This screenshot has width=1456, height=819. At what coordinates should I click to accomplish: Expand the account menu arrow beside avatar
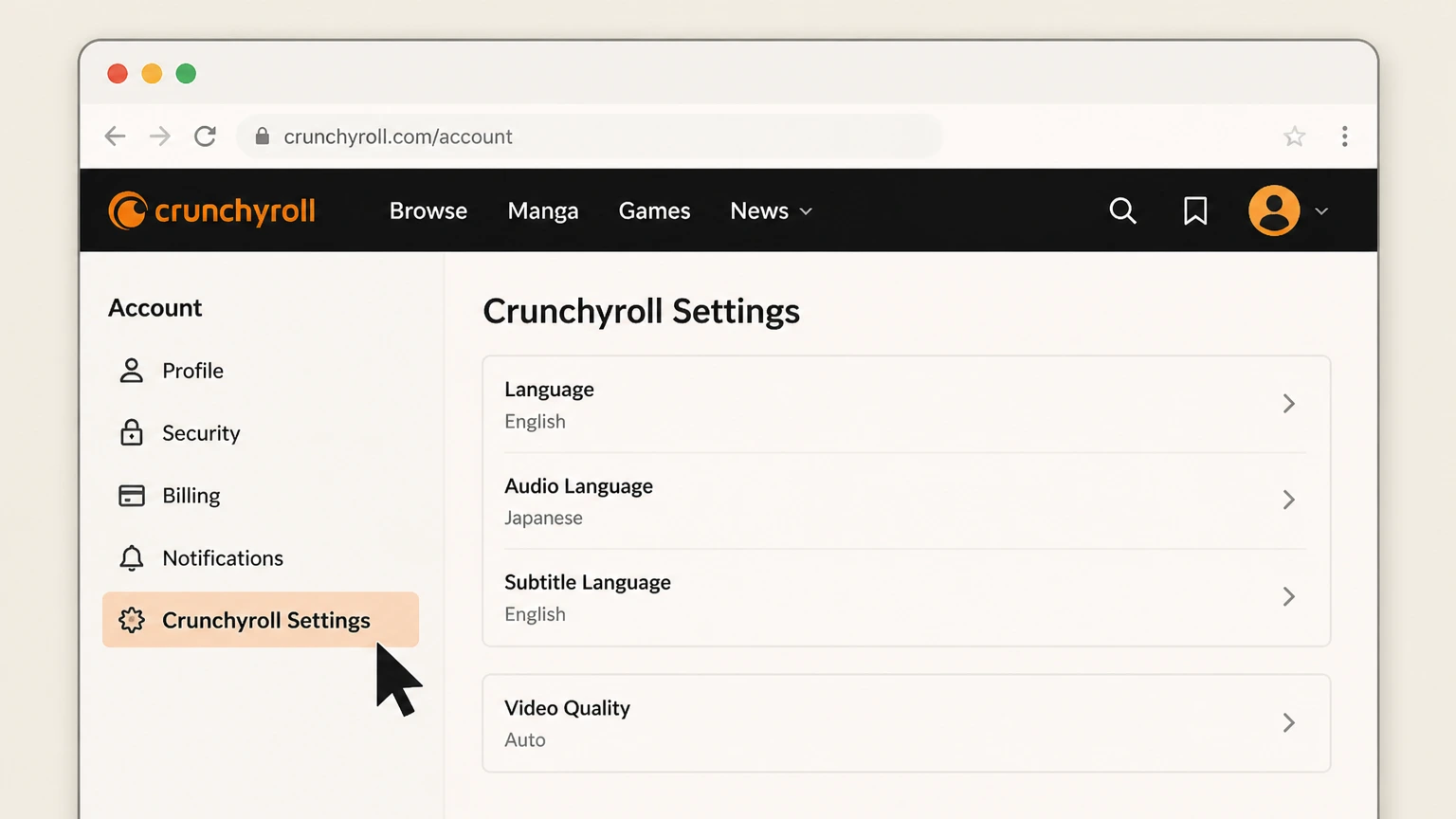coord(1321,211)
